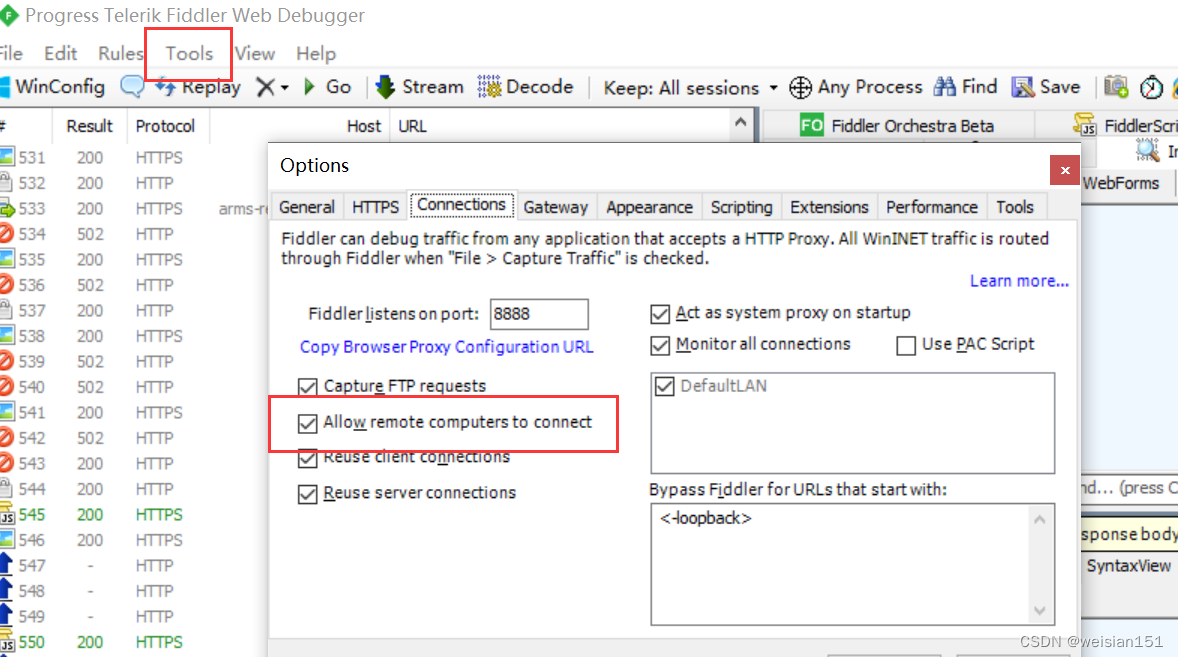The width and height of the screenshot is (1178, 657).
Task: Uncheck Capture FTP requests
Action: click(308, 386)
